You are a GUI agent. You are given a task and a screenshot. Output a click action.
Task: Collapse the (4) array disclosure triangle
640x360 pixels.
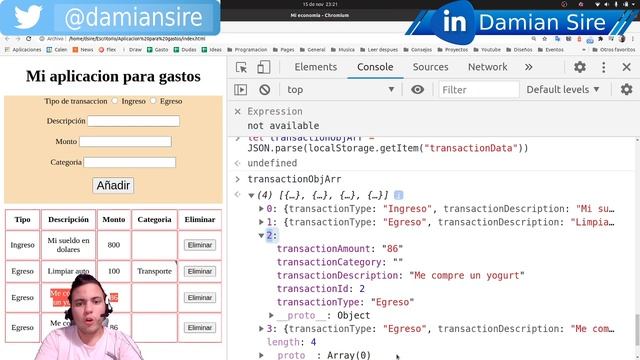pyautogui.click(x=251, y=196)
